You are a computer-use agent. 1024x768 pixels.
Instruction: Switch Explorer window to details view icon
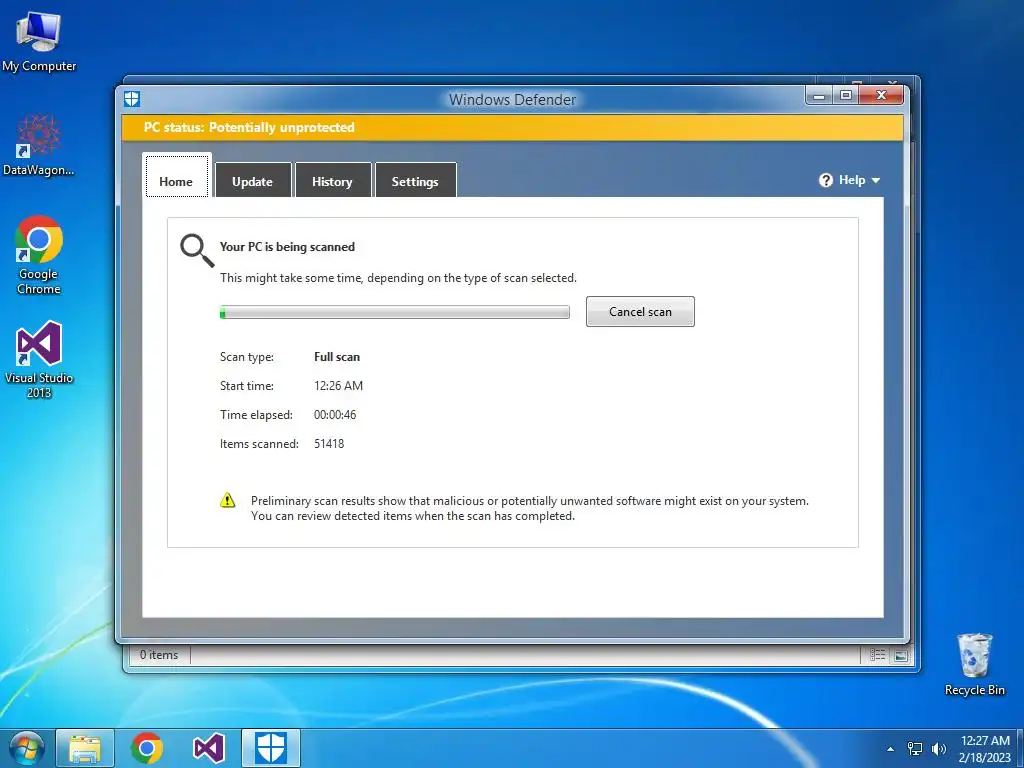click(x=878, y=654)
